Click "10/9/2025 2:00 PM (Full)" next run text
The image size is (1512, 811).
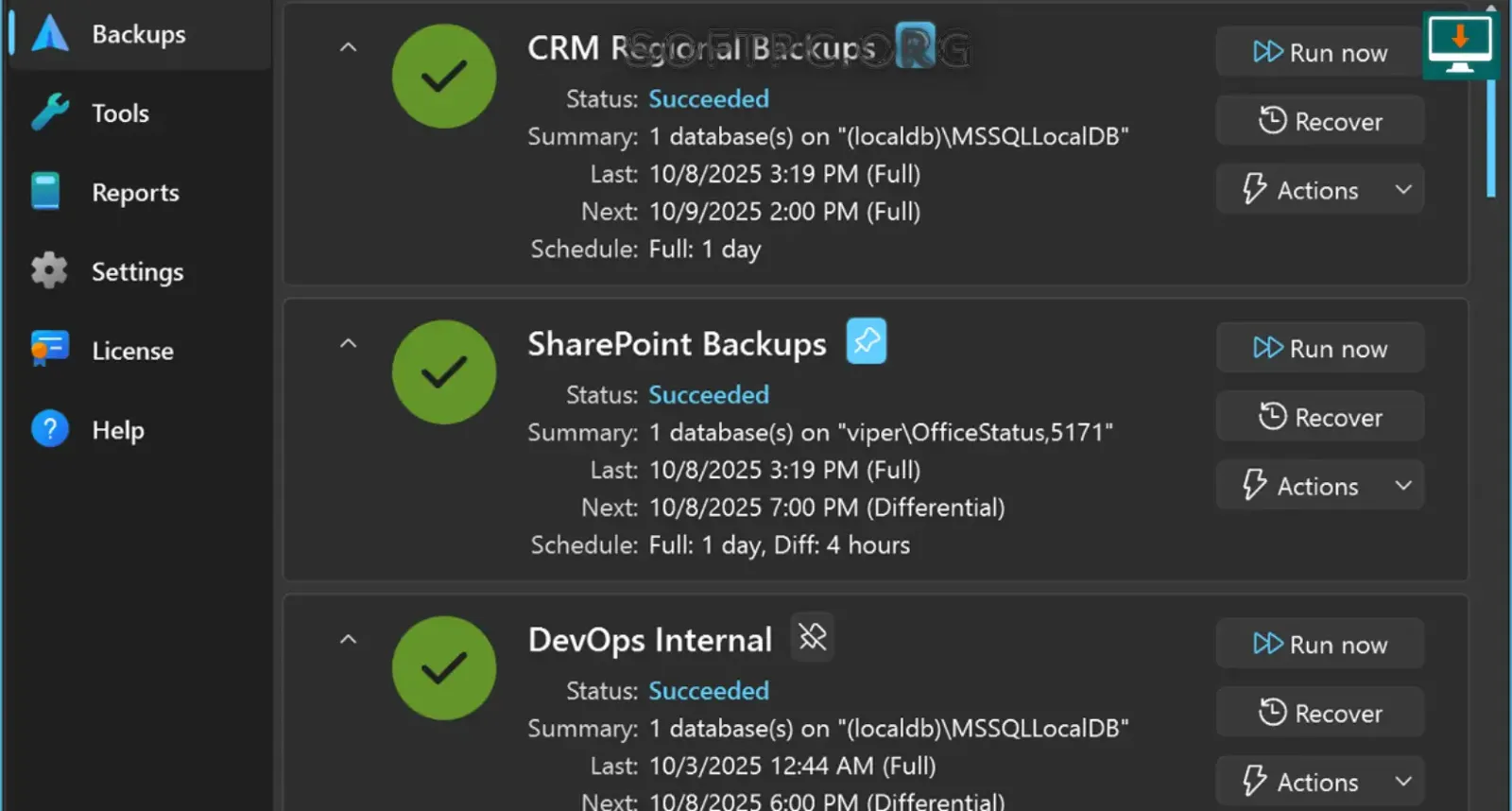tap(784, 212)
